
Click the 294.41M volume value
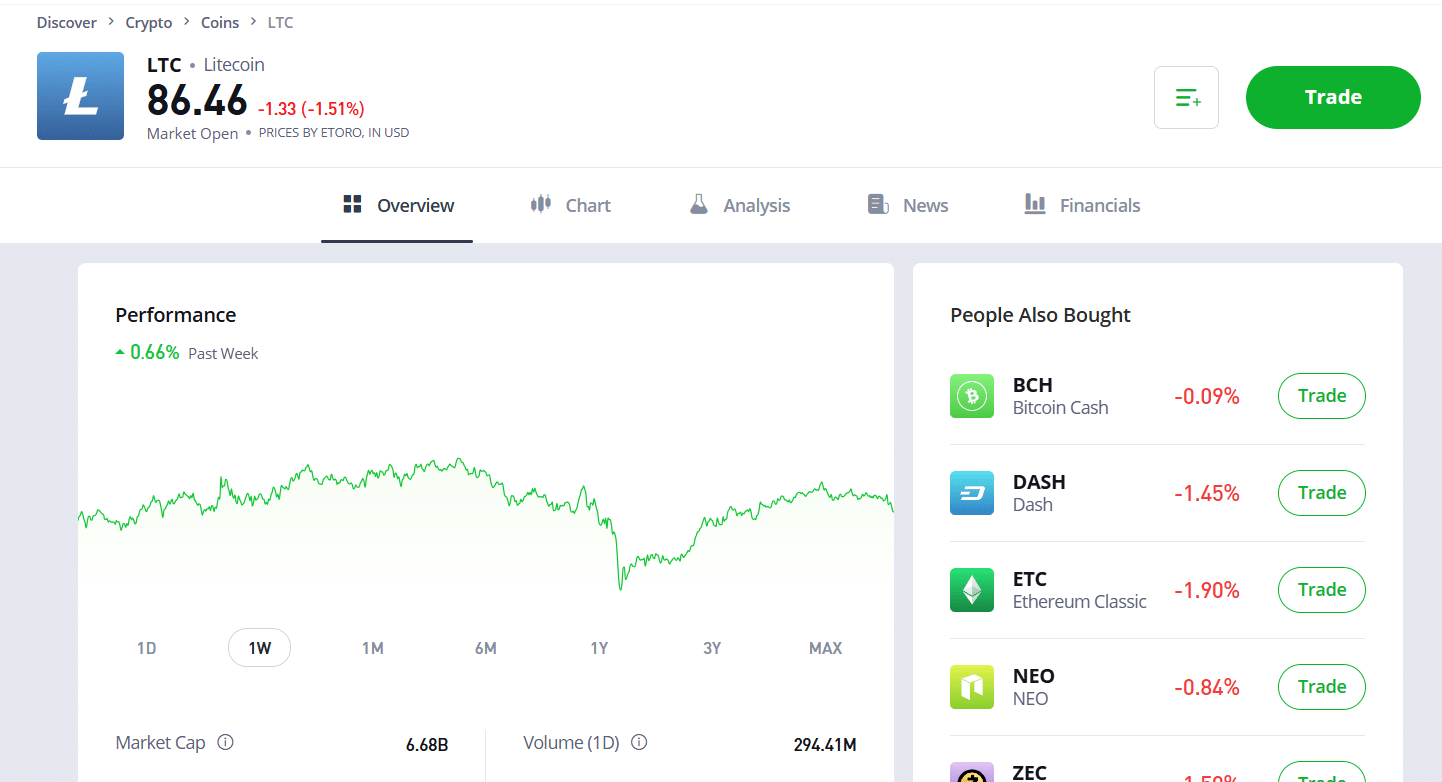click(x=825, y=745)
